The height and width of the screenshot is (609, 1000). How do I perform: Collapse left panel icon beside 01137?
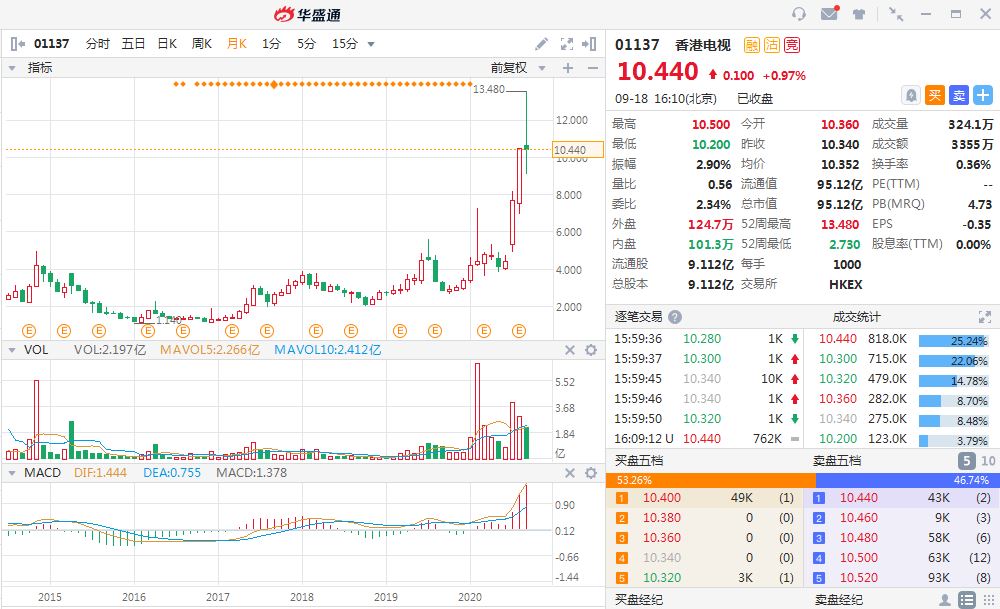18,43
